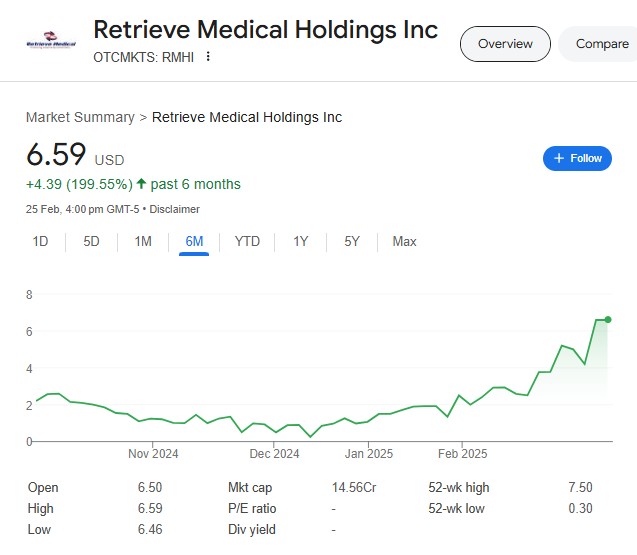Viewport: 637px width, 555px height.
Task: Click the USD currency label
Action: point(109,160)
